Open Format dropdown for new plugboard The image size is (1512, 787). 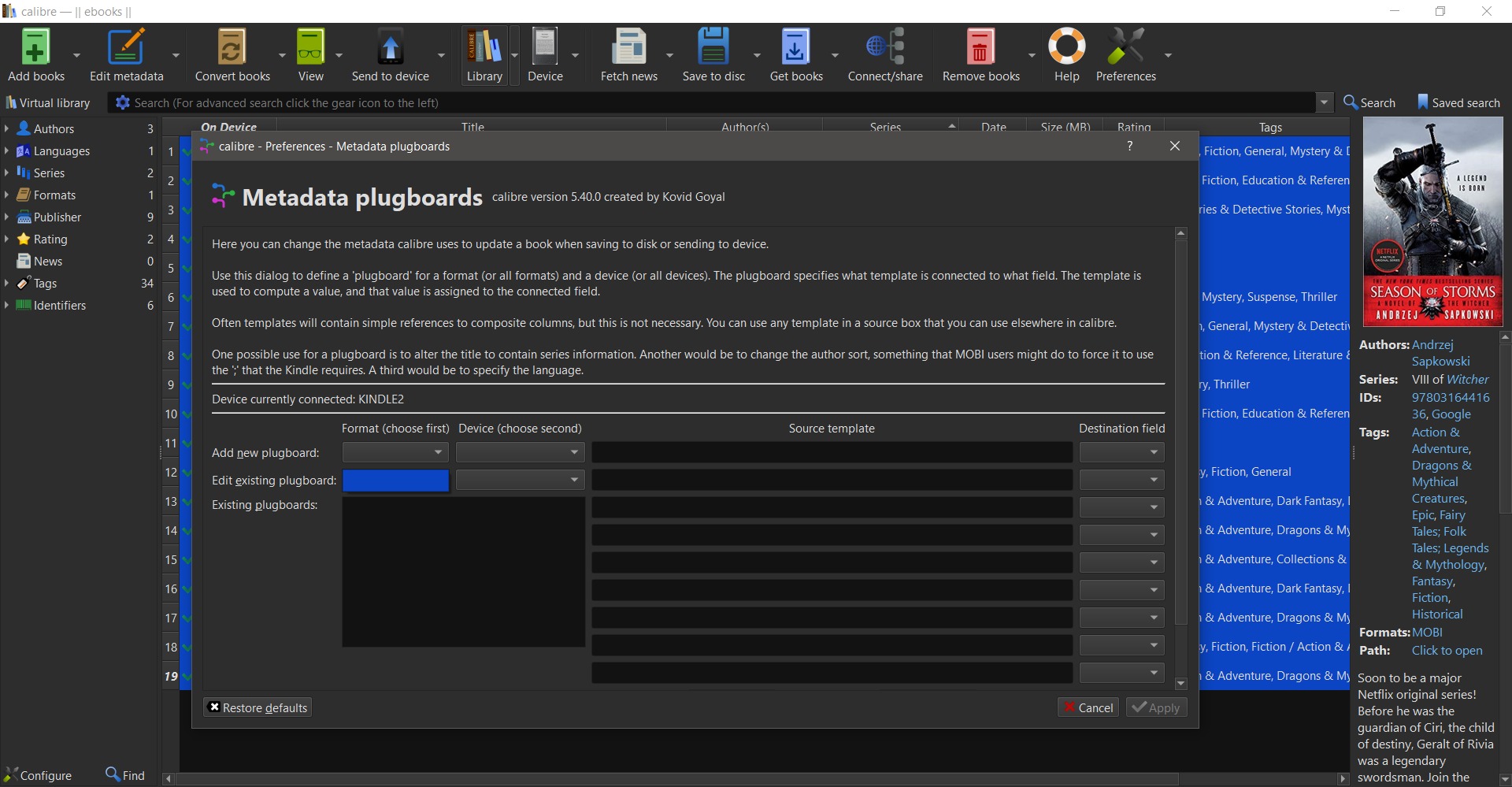[x=395, y=453]
